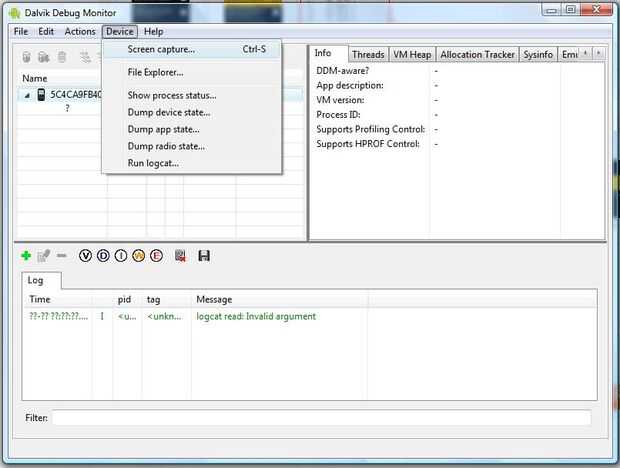The image size is (620, 468).
Task: Click the first debug icon in device toolbar
Action: click(x=26, y=57)
